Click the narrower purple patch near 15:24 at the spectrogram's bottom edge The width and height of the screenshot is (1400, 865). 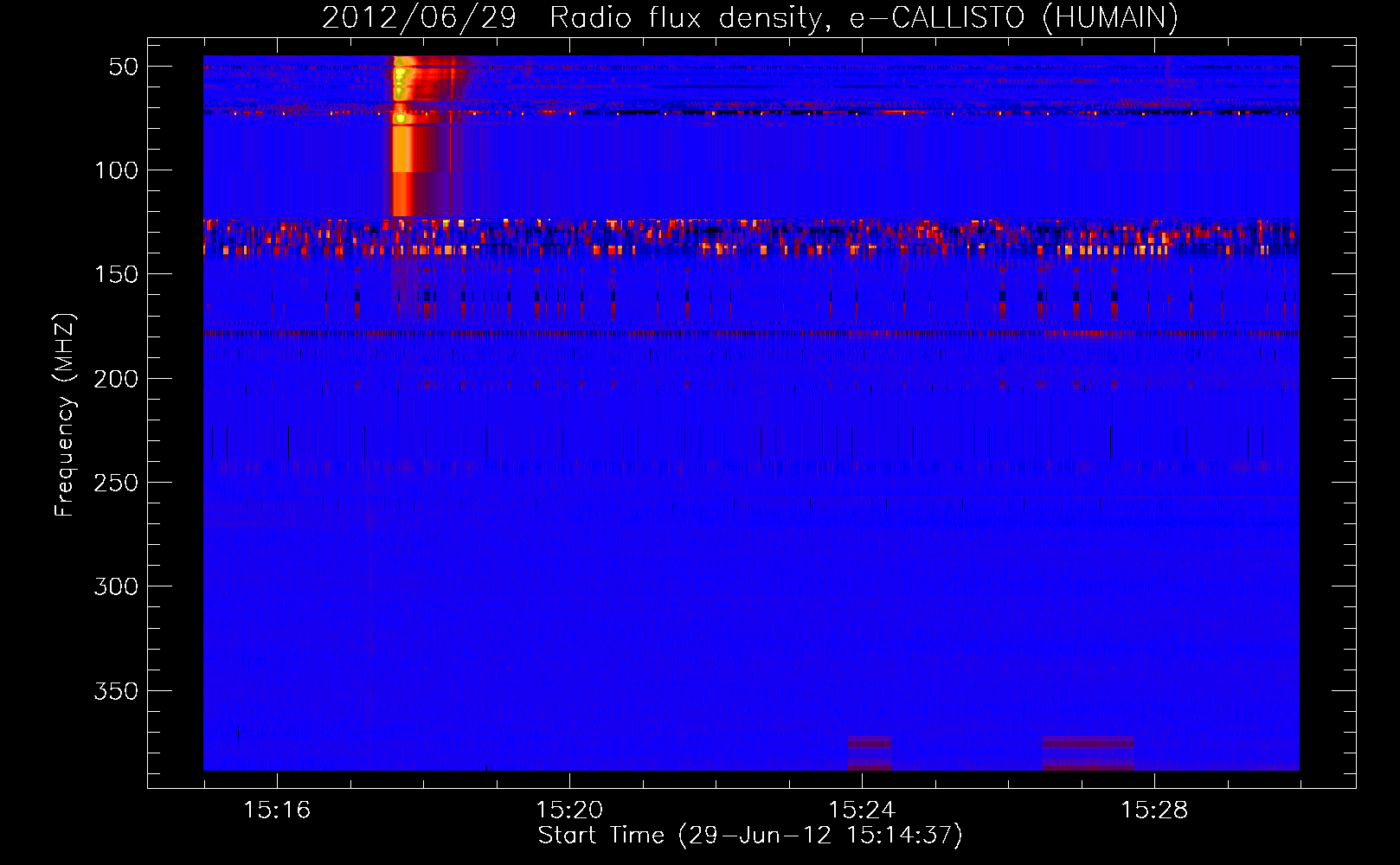(x=869, y=753)
